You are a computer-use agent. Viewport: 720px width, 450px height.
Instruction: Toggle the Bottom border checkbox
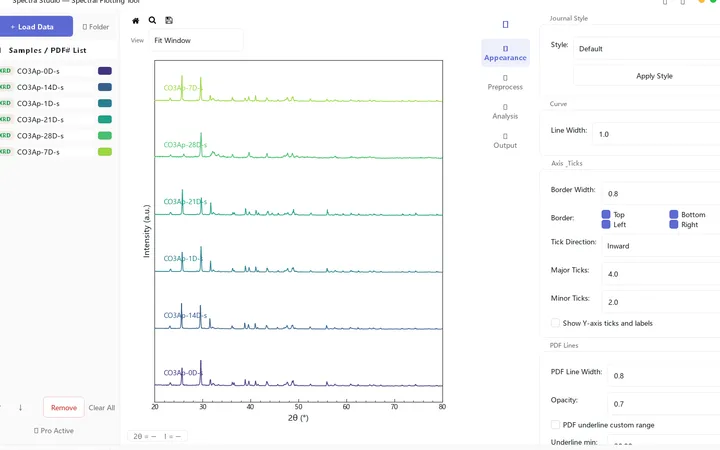(x=674, y=214)
